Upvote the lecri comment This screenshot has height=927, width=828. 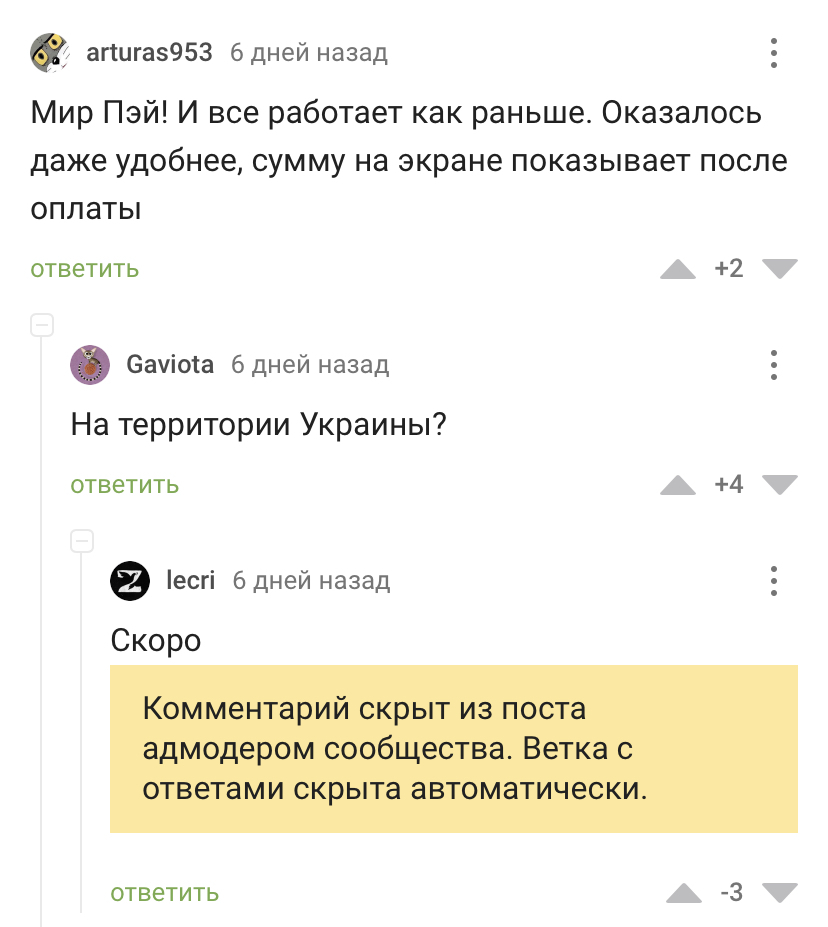point(684,892)
